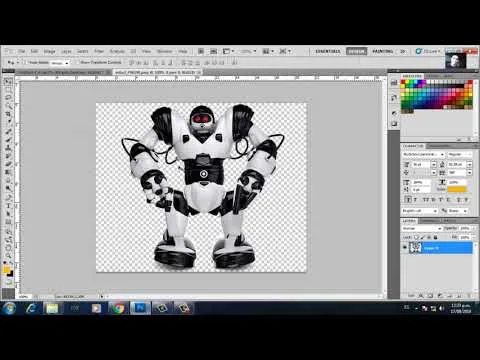Open the Window menu
480x360 pixels.
pyautogui.click(x=164, y=51)
